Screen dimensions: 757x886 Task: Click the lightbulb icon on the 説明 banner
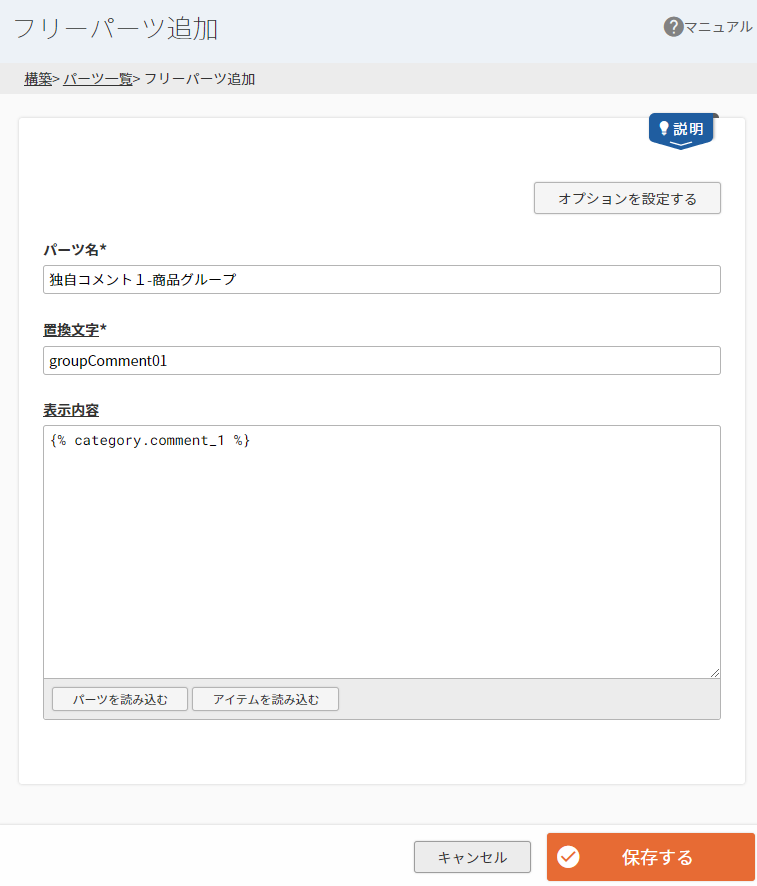coord(663,128)
